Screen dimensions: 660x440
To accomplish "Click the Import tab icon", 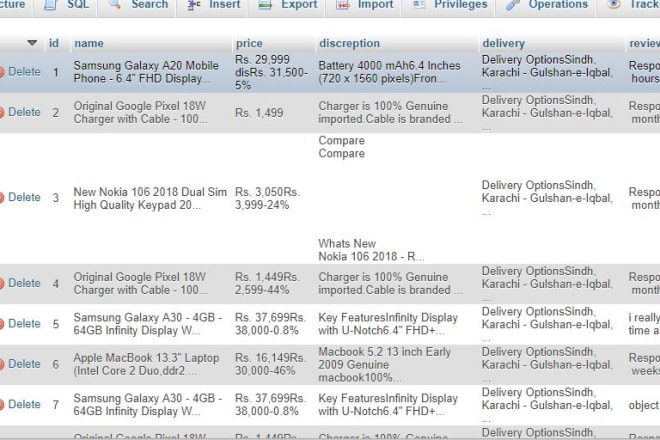I will point(343,5).
